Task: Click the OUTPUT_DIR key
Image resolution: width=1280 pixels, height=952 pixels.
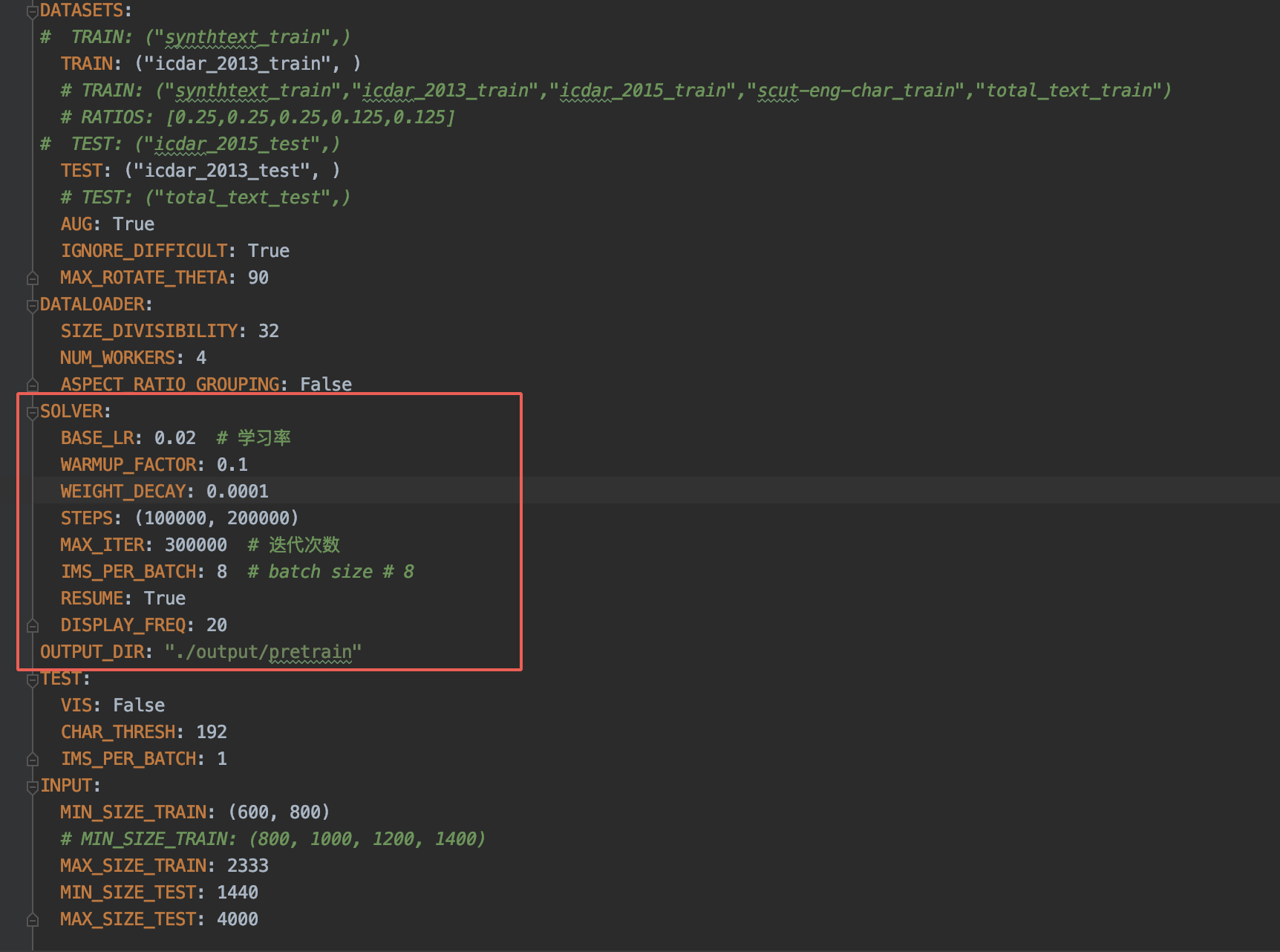Action: click(92, 652)
